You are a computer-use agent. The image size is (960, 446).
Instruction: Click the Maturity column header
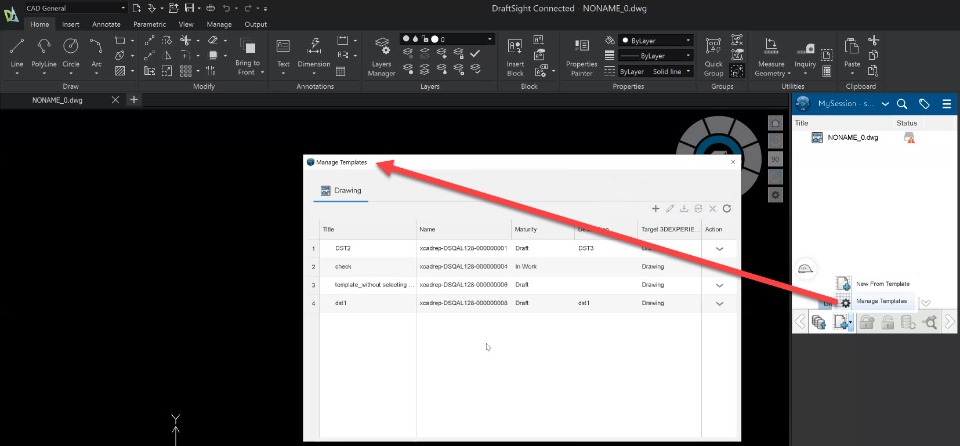[542, 230]
